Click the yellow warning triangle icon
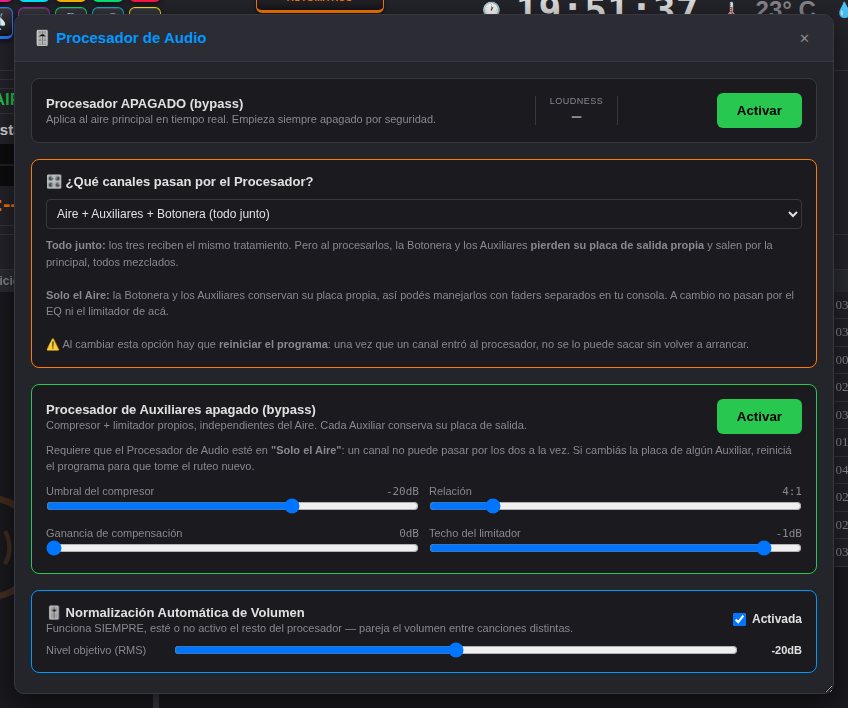The height and width of the screenshot is (708, 848). point(52,345)
